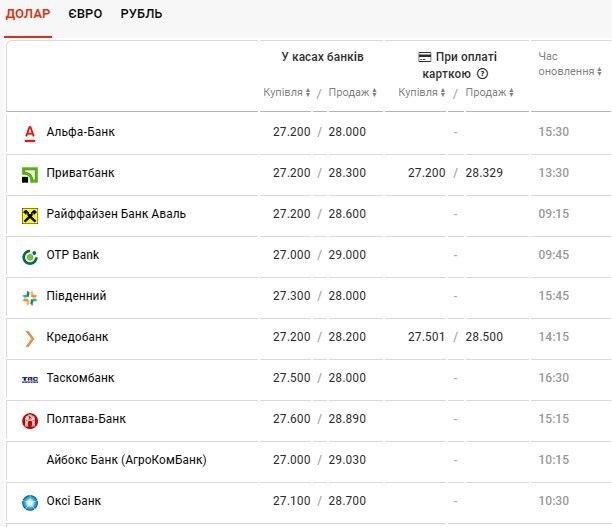
Task: Sort by Купівля under 'У касах банків'
Action: (x=287, y=93)
